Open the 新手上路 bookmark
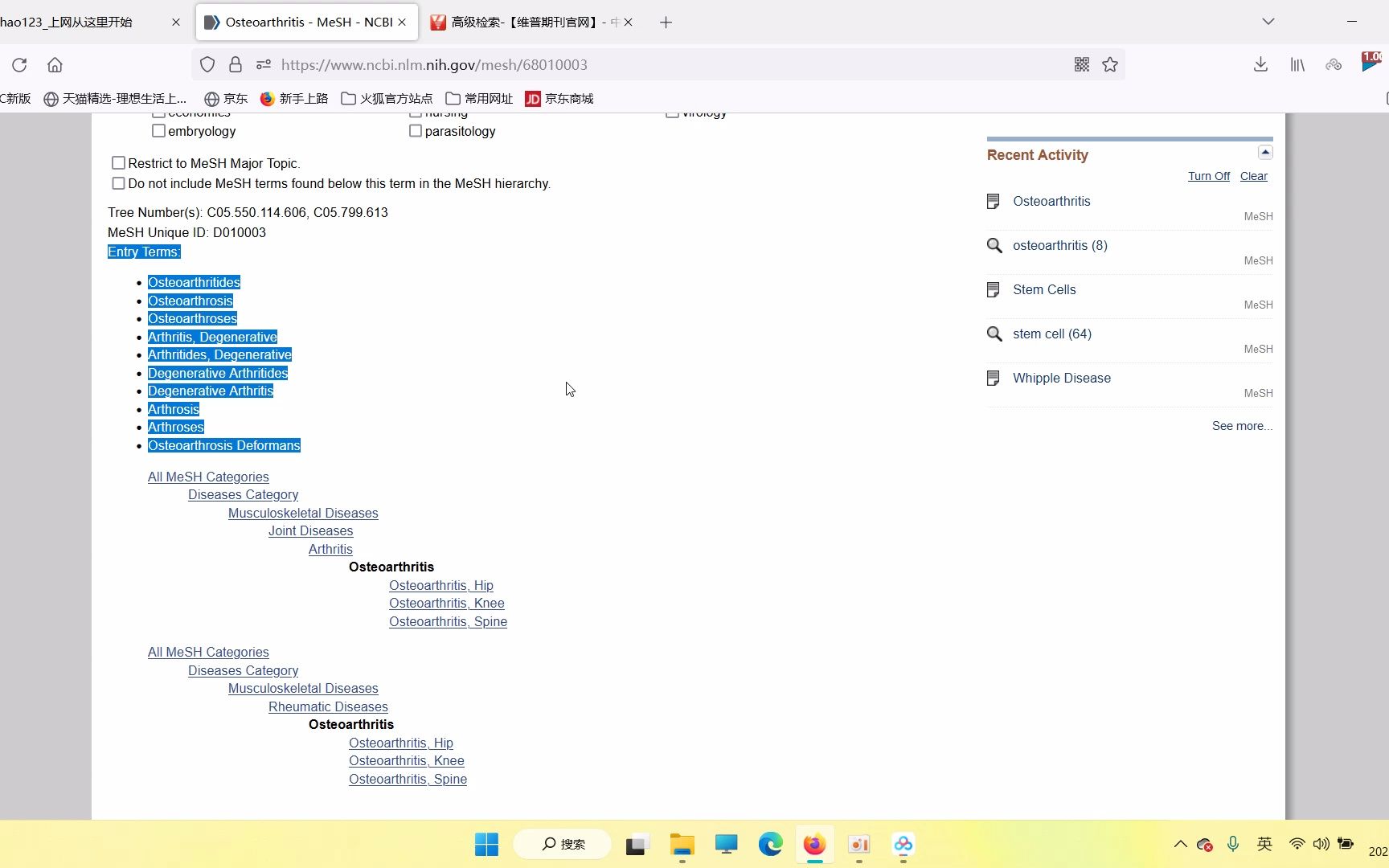The image size is (1389, 868). 294,99
